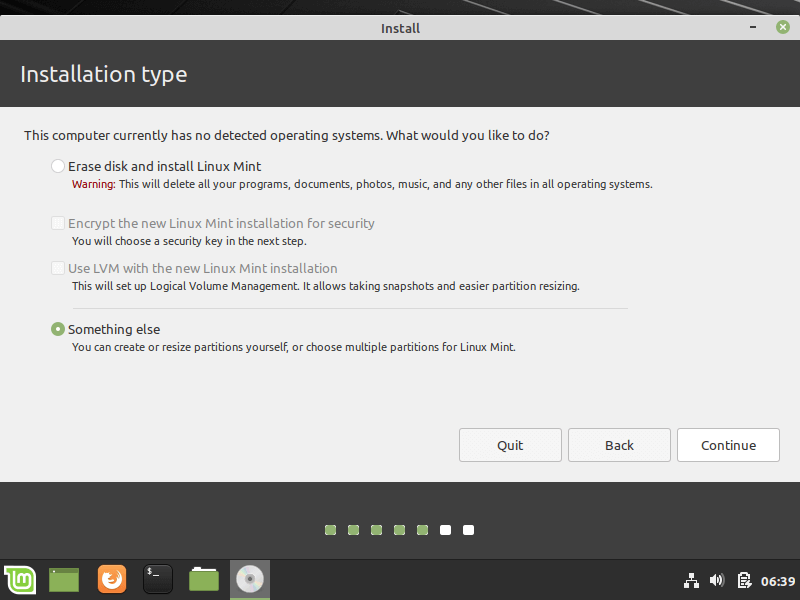Screen dimensions: 800x600
Task: Open the Terminal from the taskbar
Action: (x=158, y=580)
